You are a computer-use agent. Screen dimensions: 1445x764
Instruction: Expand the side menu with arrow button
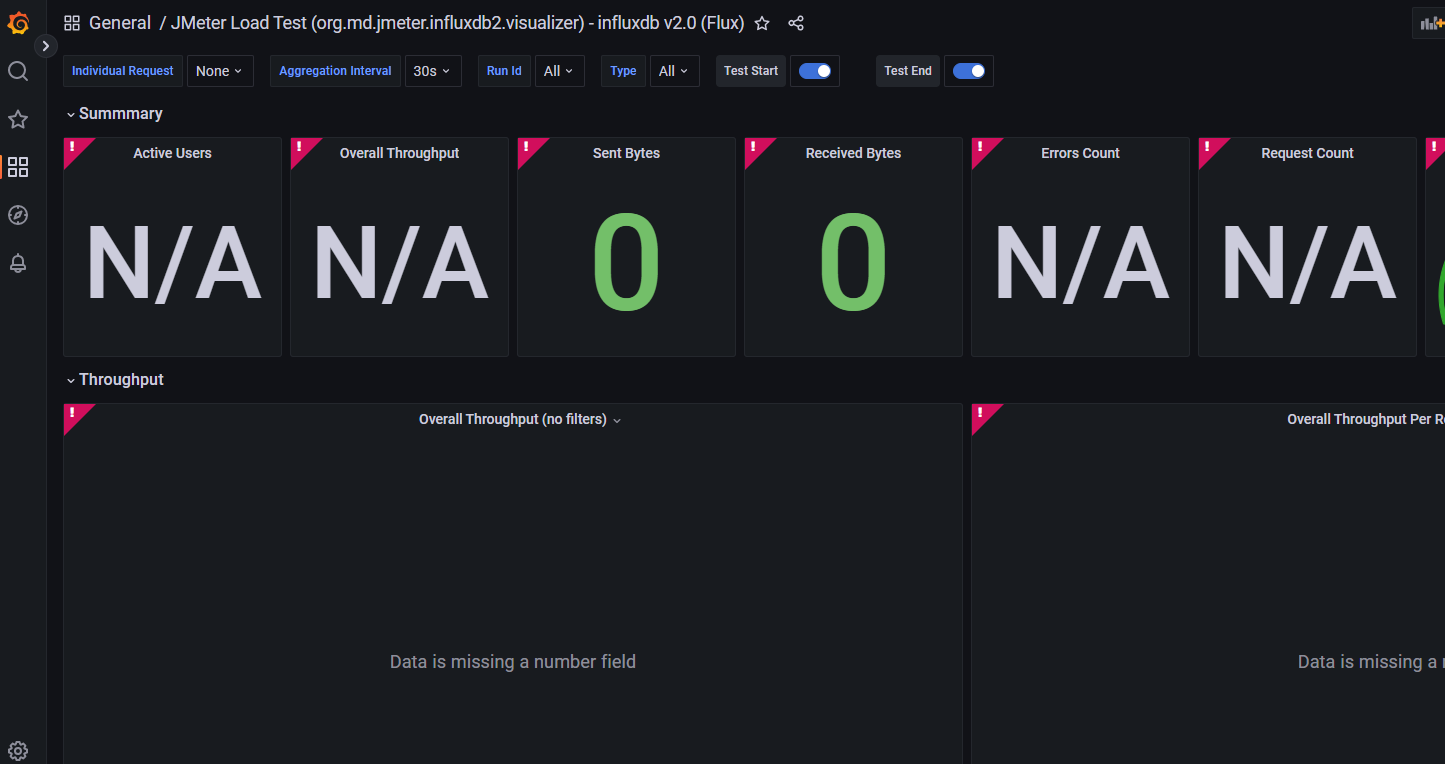point(46,46)
